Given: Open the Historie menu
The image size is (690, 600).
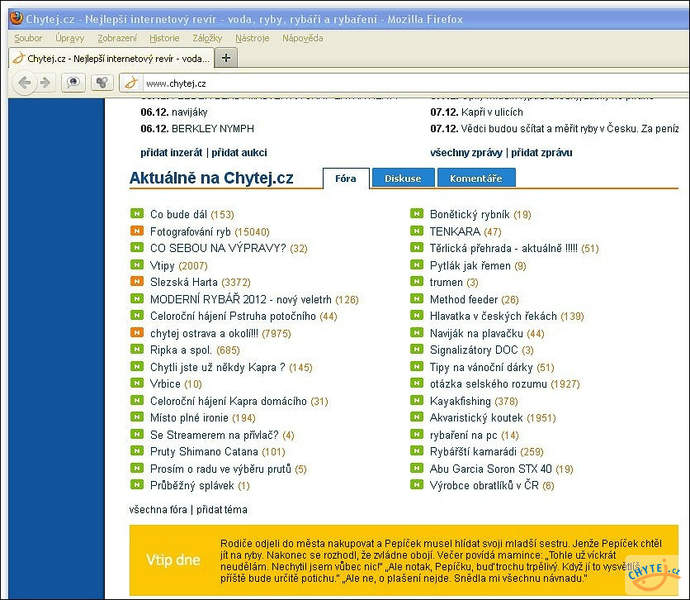Looking at the screenshot, I should coord(164,38).
